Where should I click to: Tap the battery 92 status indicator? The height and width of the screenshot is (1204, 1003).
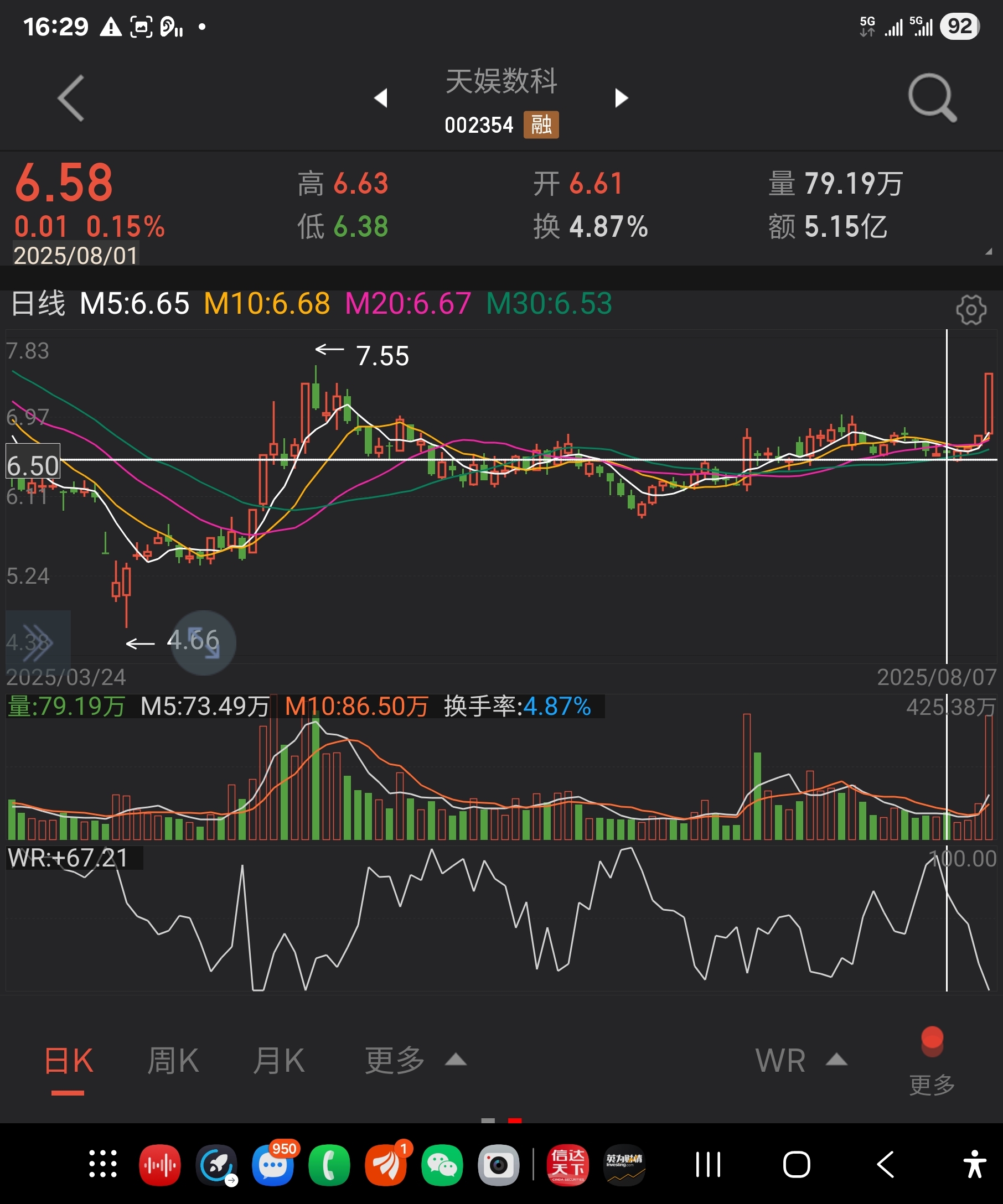pyautogui.click(x=959, y=27)
